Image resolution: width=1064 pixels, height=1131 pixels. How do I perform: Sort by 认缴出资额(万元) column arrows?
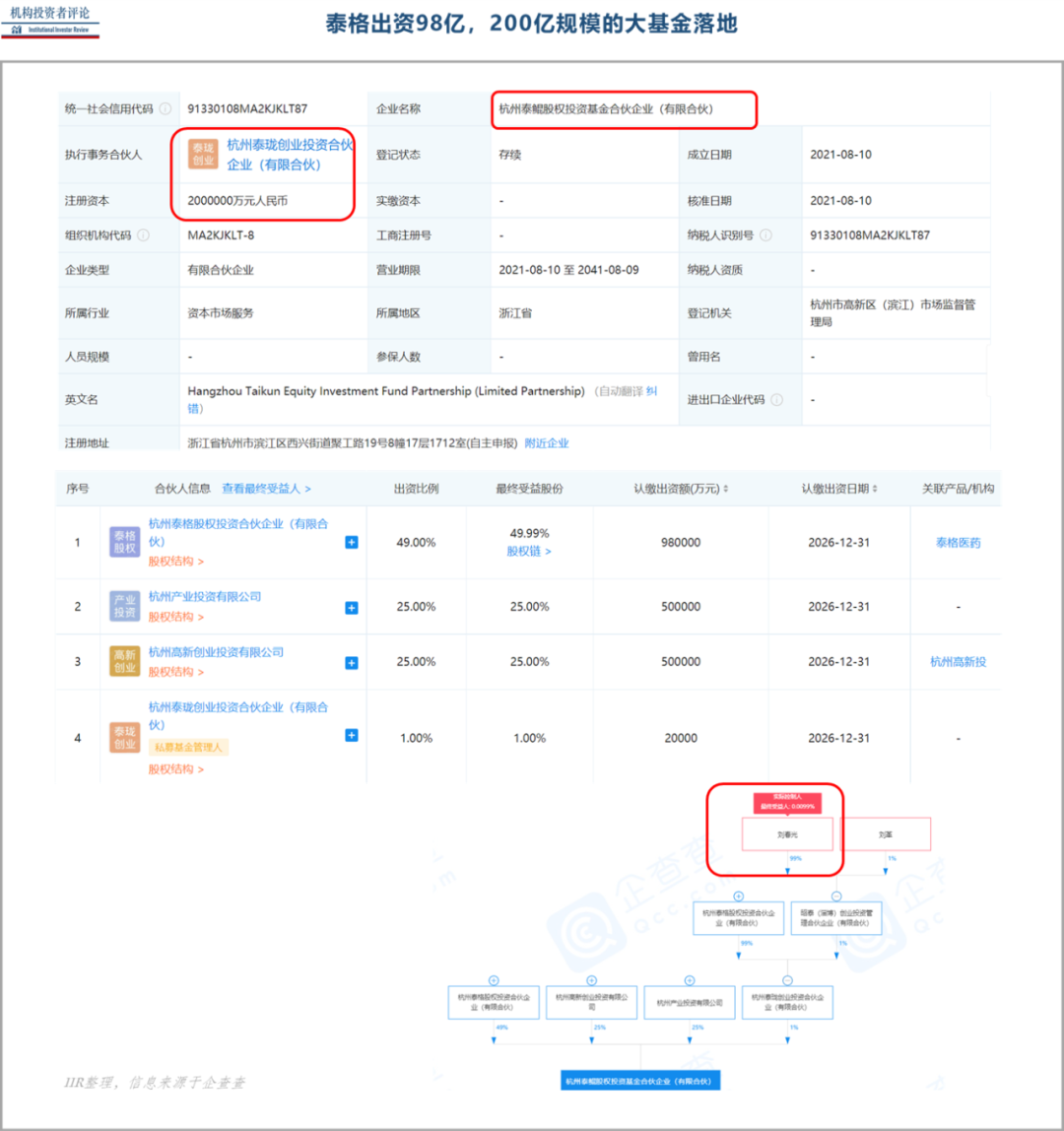click(726, 489)
